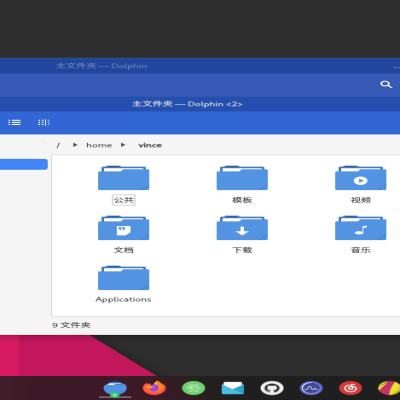Select the 视频 folder name label
This screenshot has width=400, height=400.
click(361, 200)
